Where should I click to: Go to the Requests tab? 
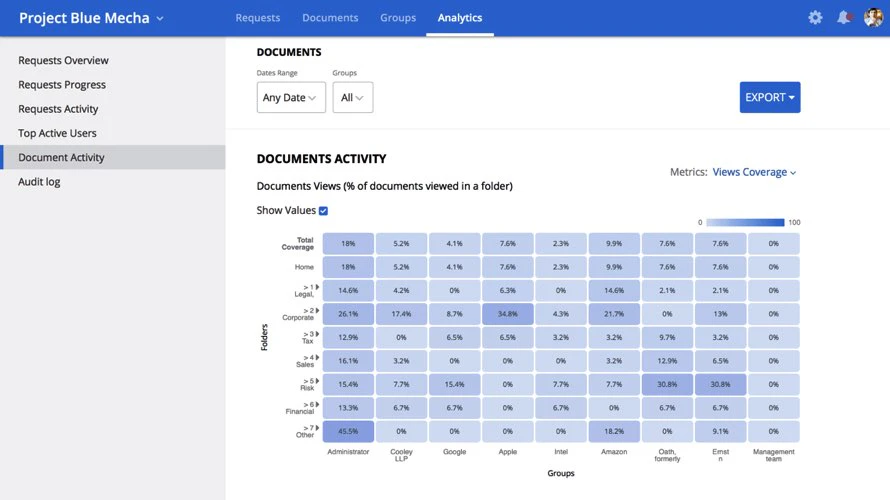tap(258, 18)
